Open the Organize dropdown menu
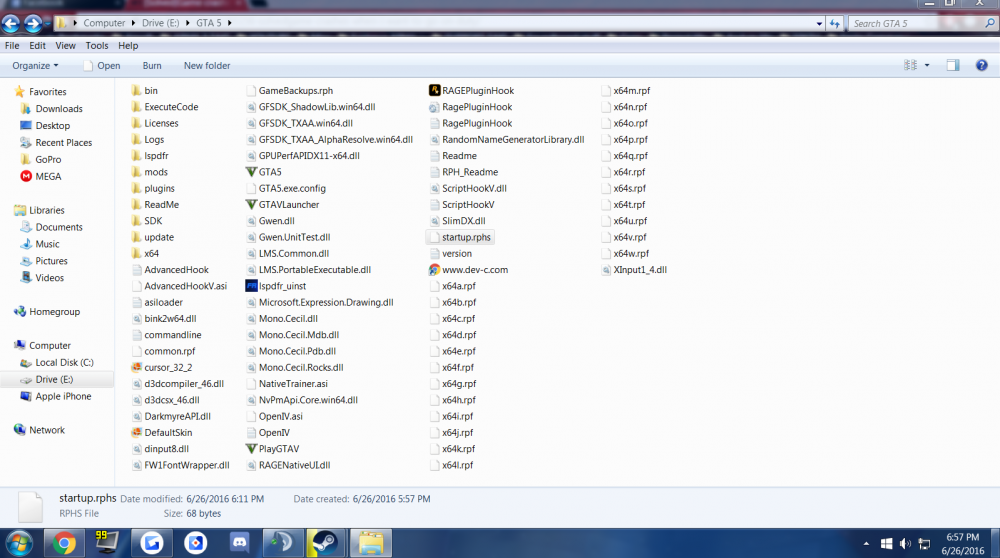 pyautogui.click(x=35, y=66)
